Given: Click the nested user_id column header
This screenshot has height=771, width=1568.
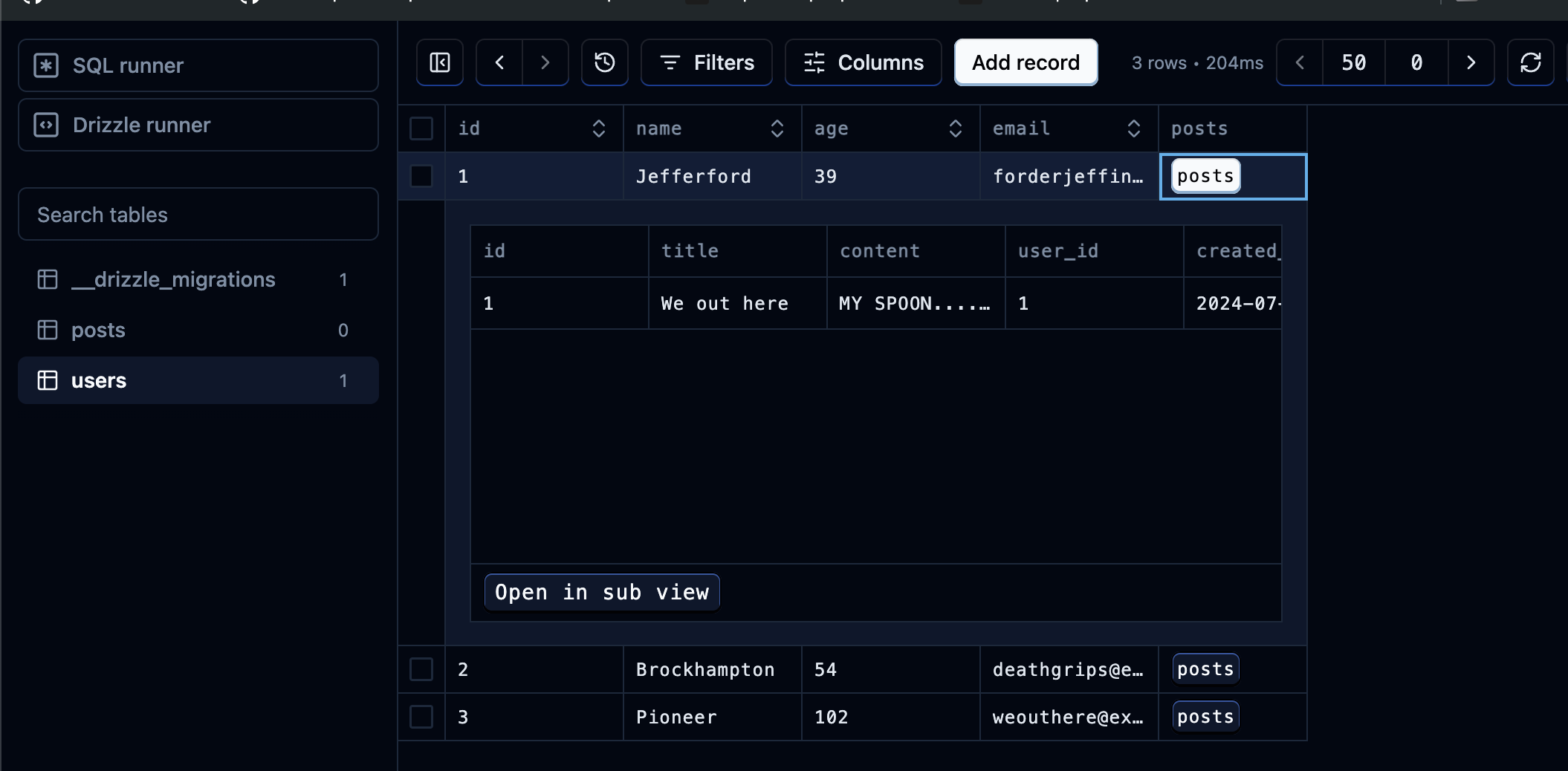Looking at the screenshot, I should tap(1095, 251).
